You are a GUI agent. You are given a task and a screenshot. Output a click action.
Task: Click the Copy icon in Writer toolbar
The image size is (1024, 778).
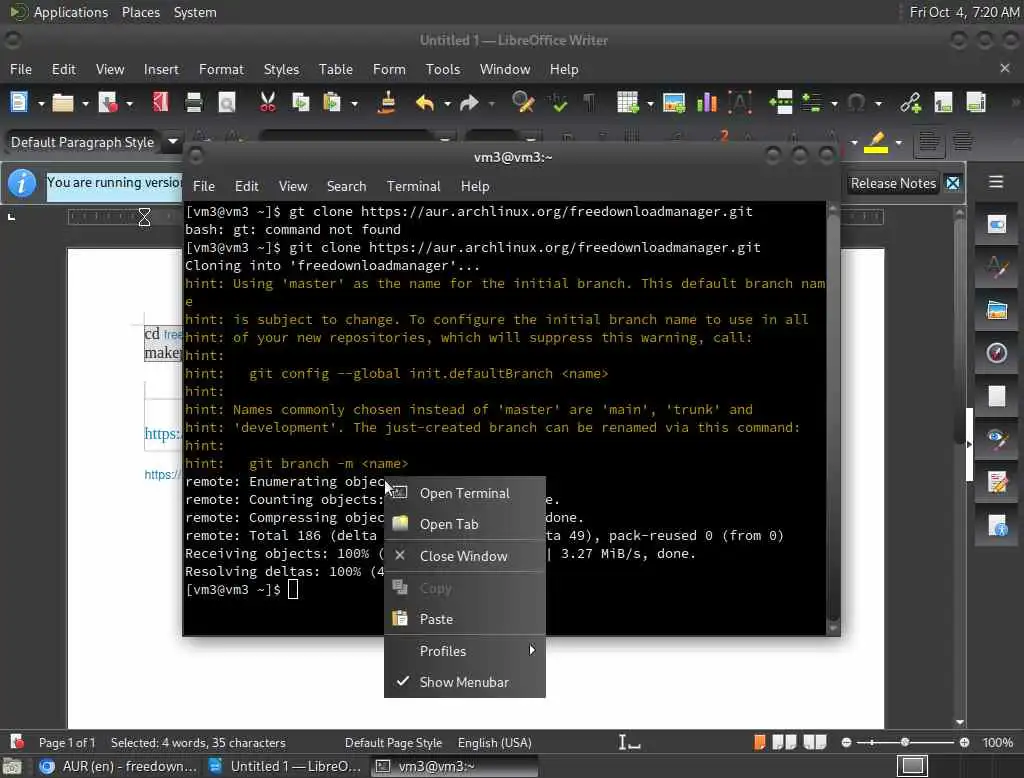(x=300, y=103)
